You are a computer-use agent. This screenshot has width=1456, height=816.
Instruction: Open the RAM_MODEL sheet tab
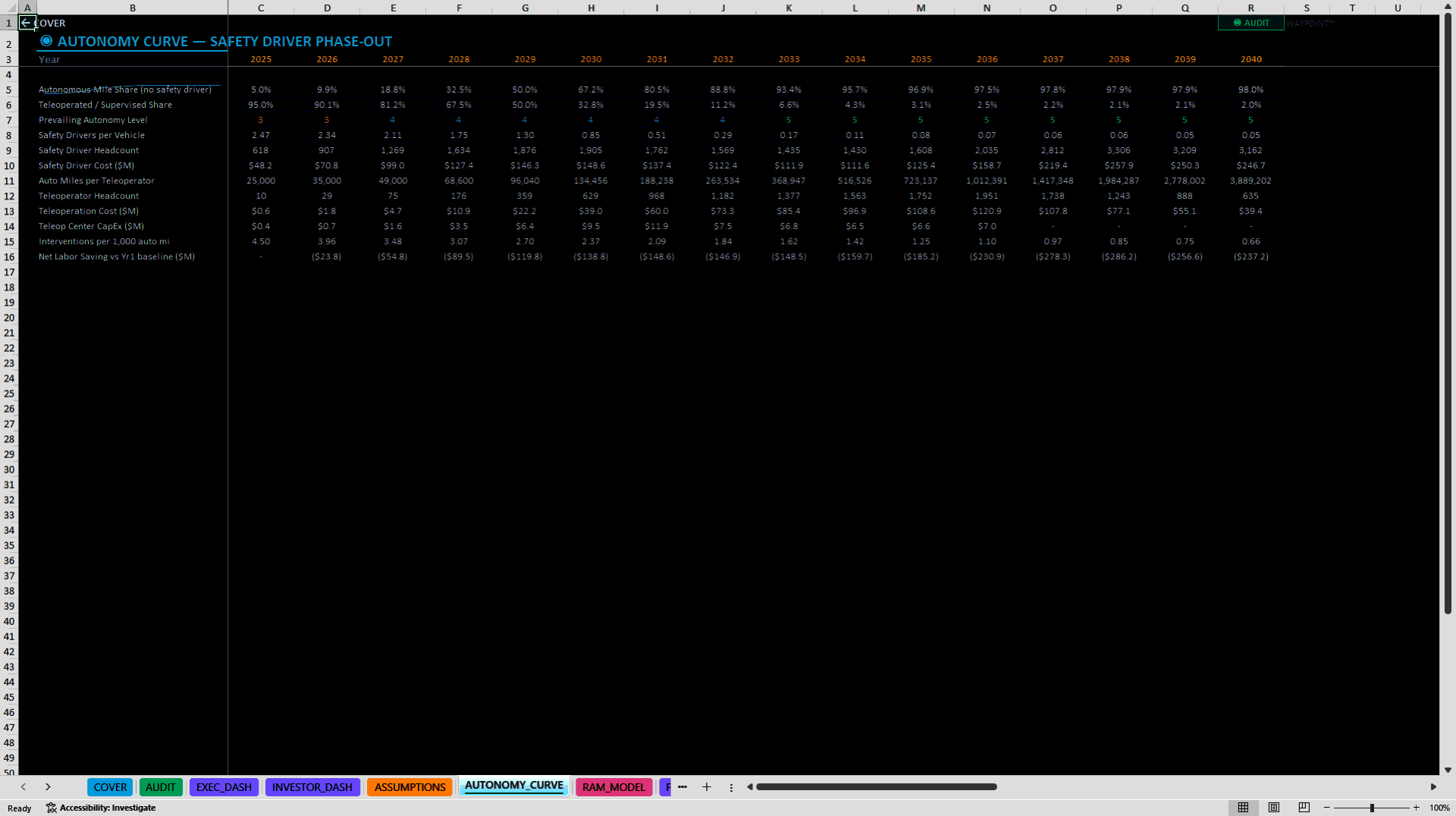tap(613, 787)
